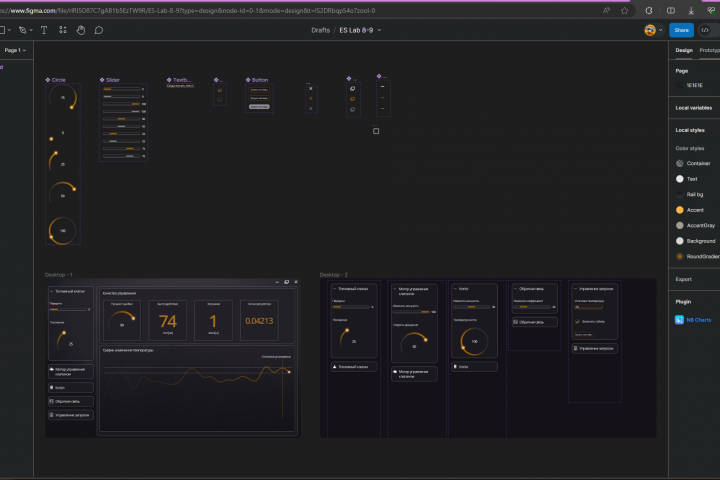The image size is (720, 480).
Task: Select the Rail bg color style
Action: pyautogui.click(x=690, y=194)
